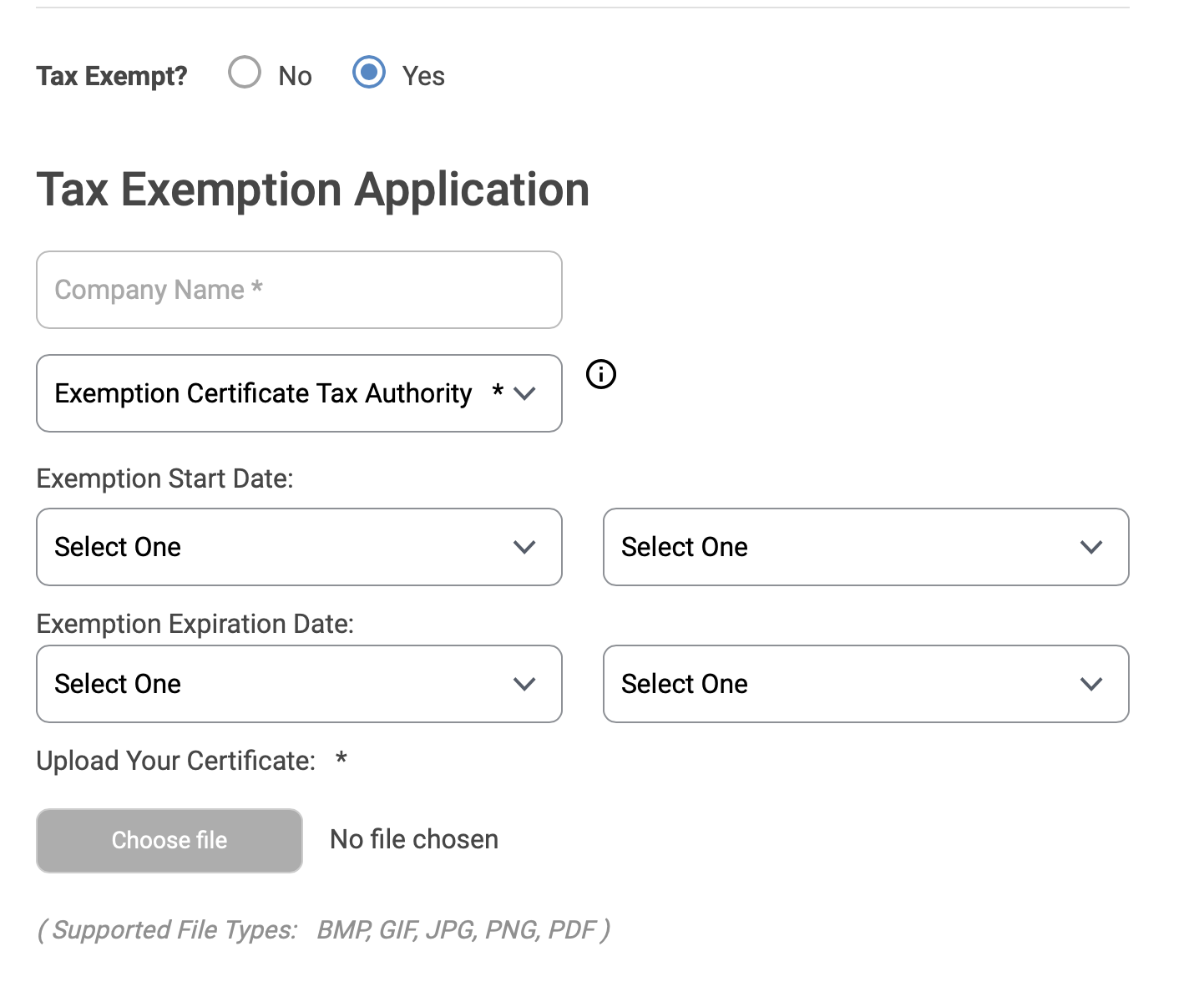
Task: Click the 'Exemption Expiration Date:' label
Action: coord(195,624)
